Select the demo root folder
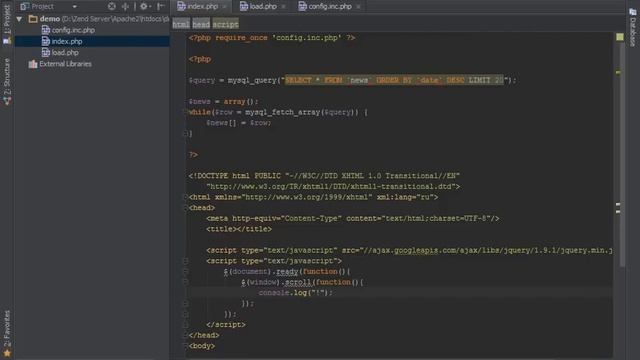The width and height of the screenshot is (640, 360). click(x=50, y=19)
